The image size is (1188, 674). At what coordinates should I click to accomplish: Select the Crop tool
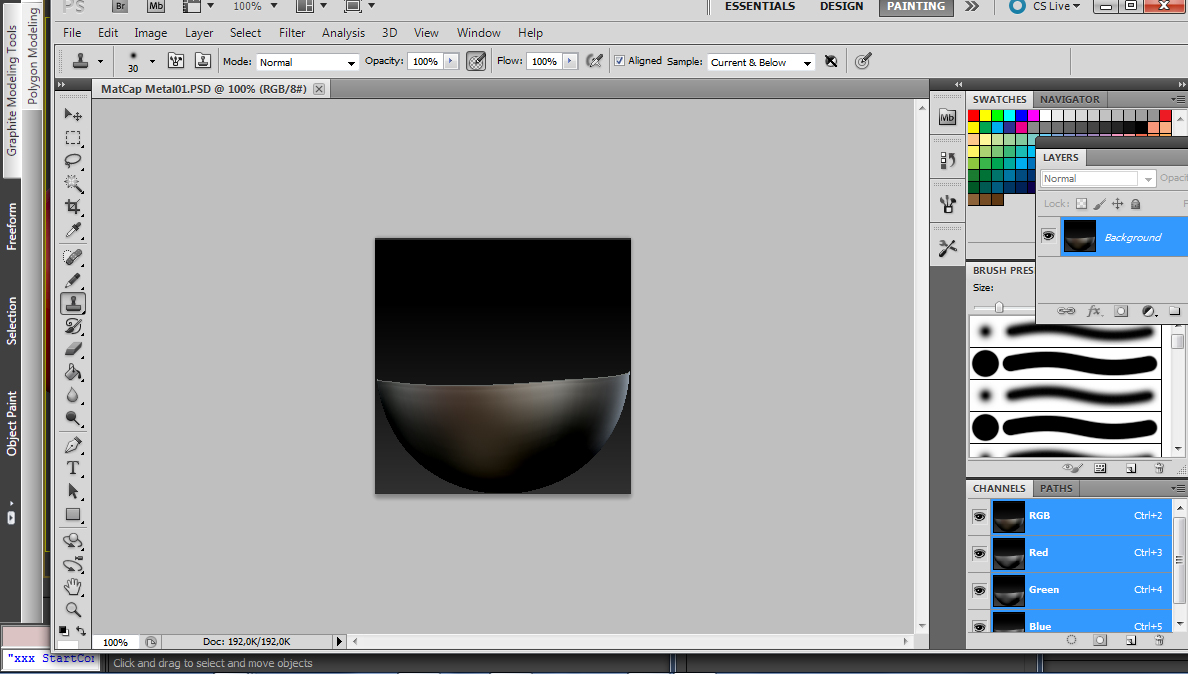73,207
